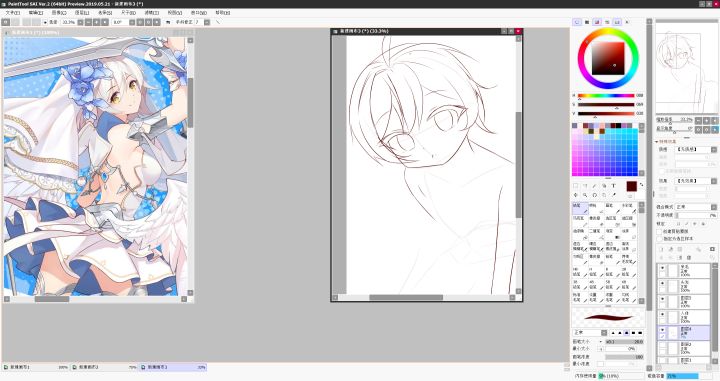Toggle the HSV slider panel icon

pyautogui.click(x=597, y=22)
